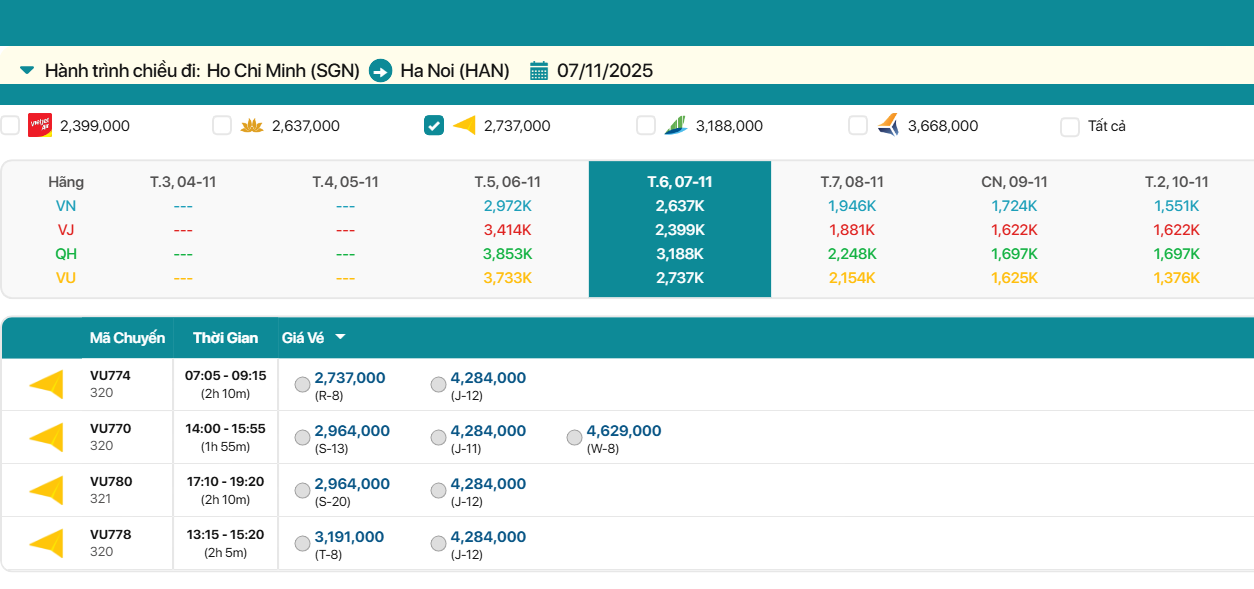The height and width of the screenshot is (589, 1254).
Task: Choose the 4,629,000 (W-8) fare on VU770
Action: pos(574,438)
